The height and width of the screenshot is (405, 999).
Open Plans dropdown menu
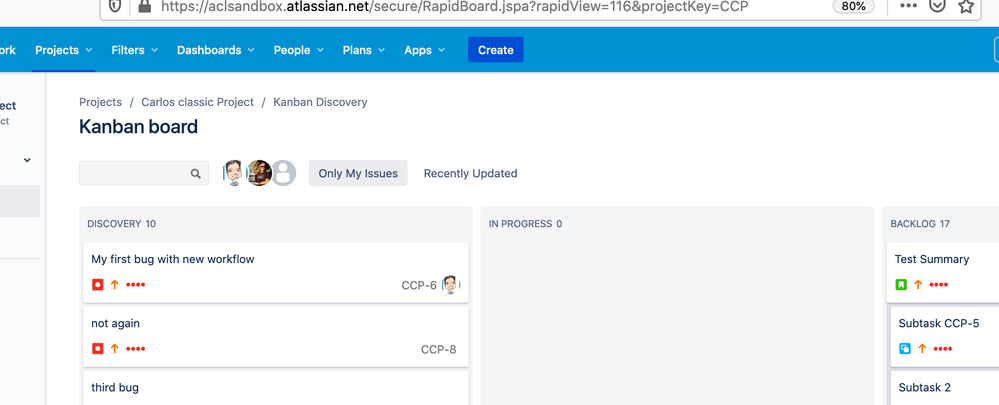(x=364, y=50)
